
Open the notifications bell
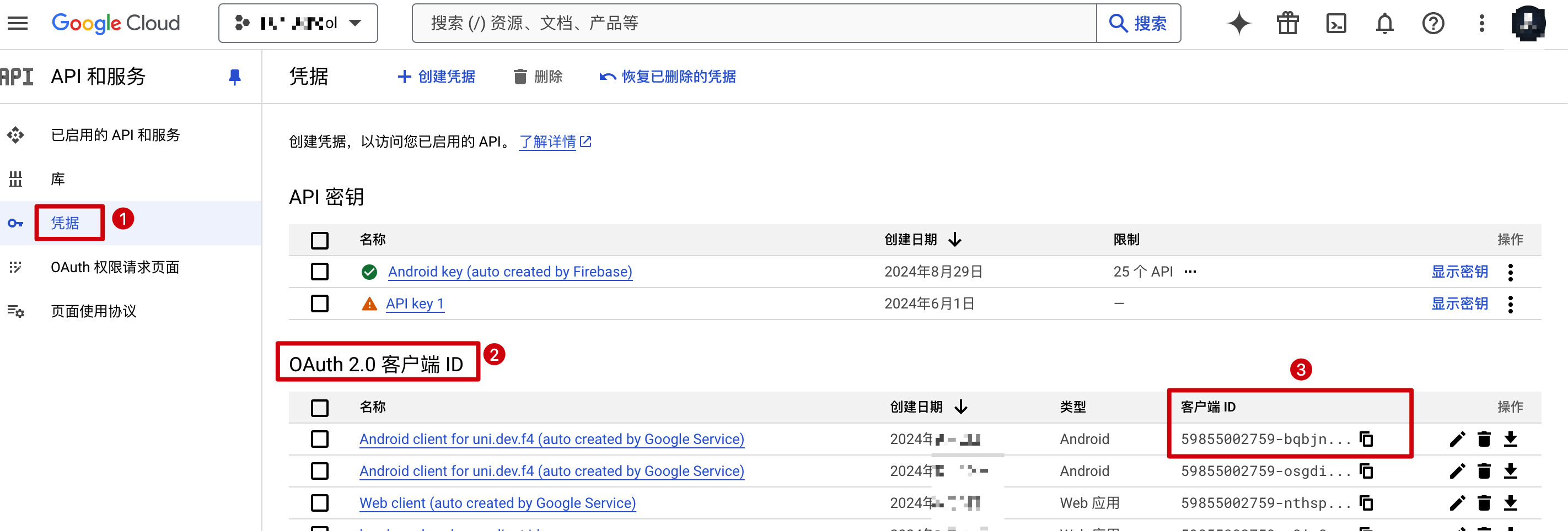1384,23
